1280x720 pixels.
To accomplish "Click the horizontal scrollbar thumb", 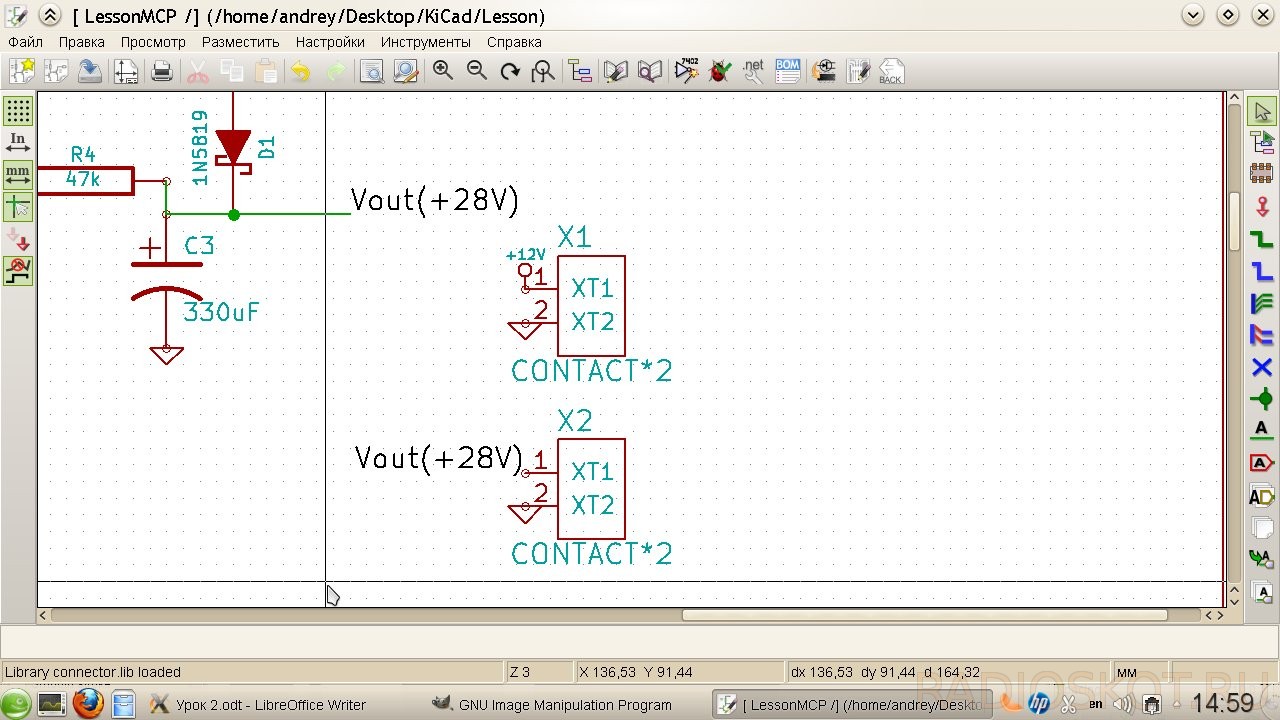I will coord(925,615).
